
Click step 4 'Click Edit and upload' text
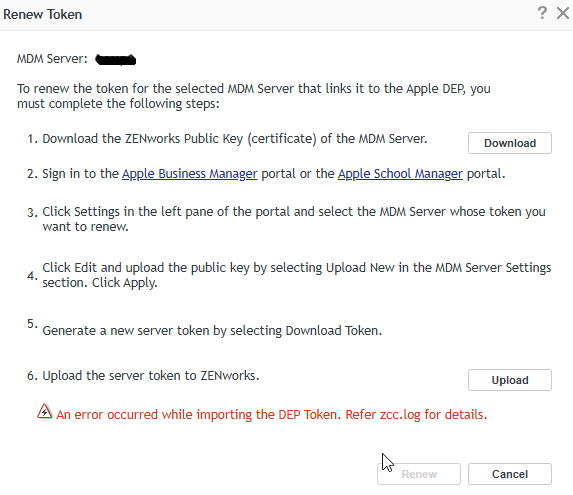297,275
